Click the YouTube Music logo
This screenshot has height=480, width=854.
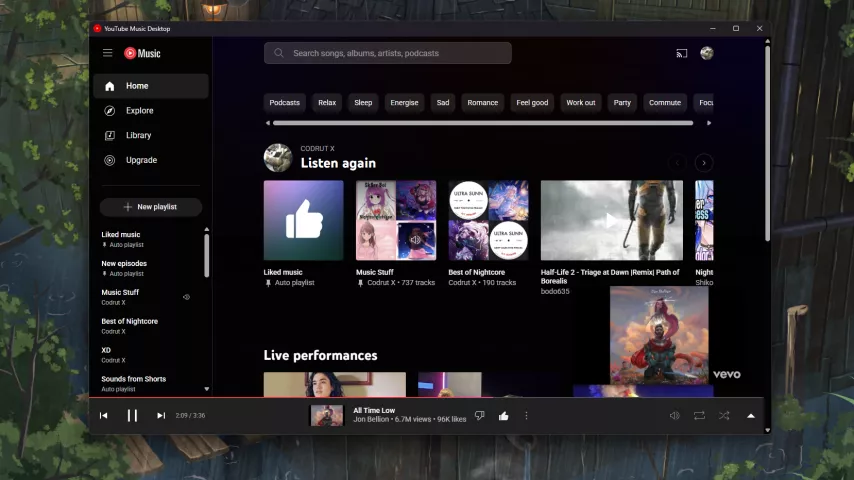click(142, 53)
